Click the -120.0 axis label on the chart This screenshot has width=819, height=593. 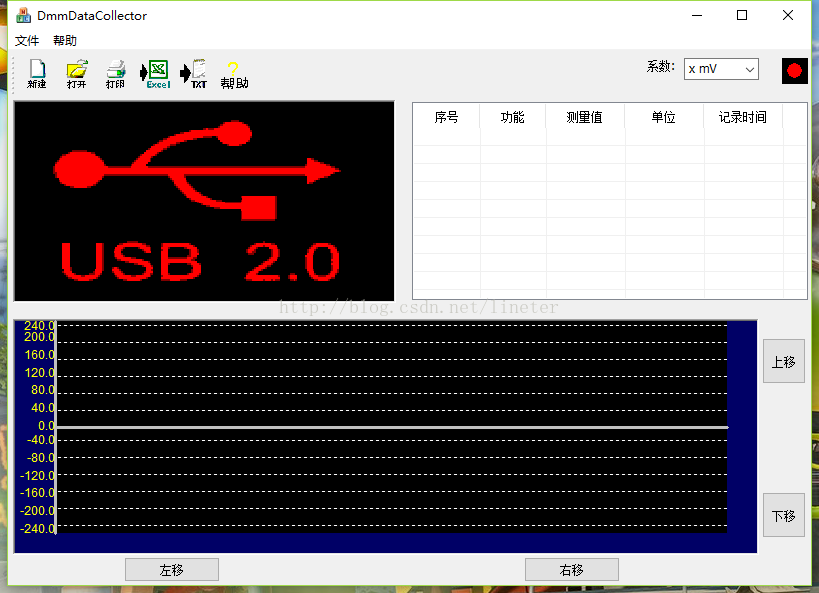pyautogui.click(x=37, y=475)
